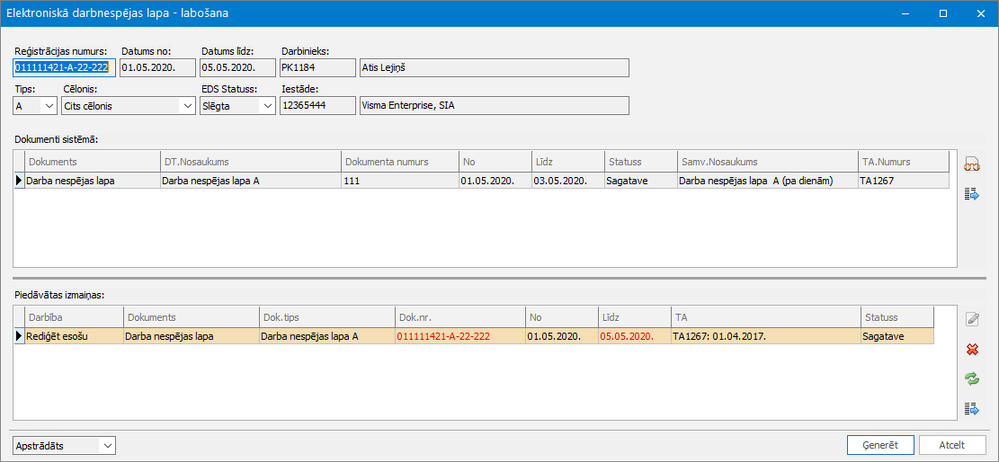The width and height of the screenshot is (999, 462).
Task: Open the Apstrādāts status dropdown
Action: 108,445
